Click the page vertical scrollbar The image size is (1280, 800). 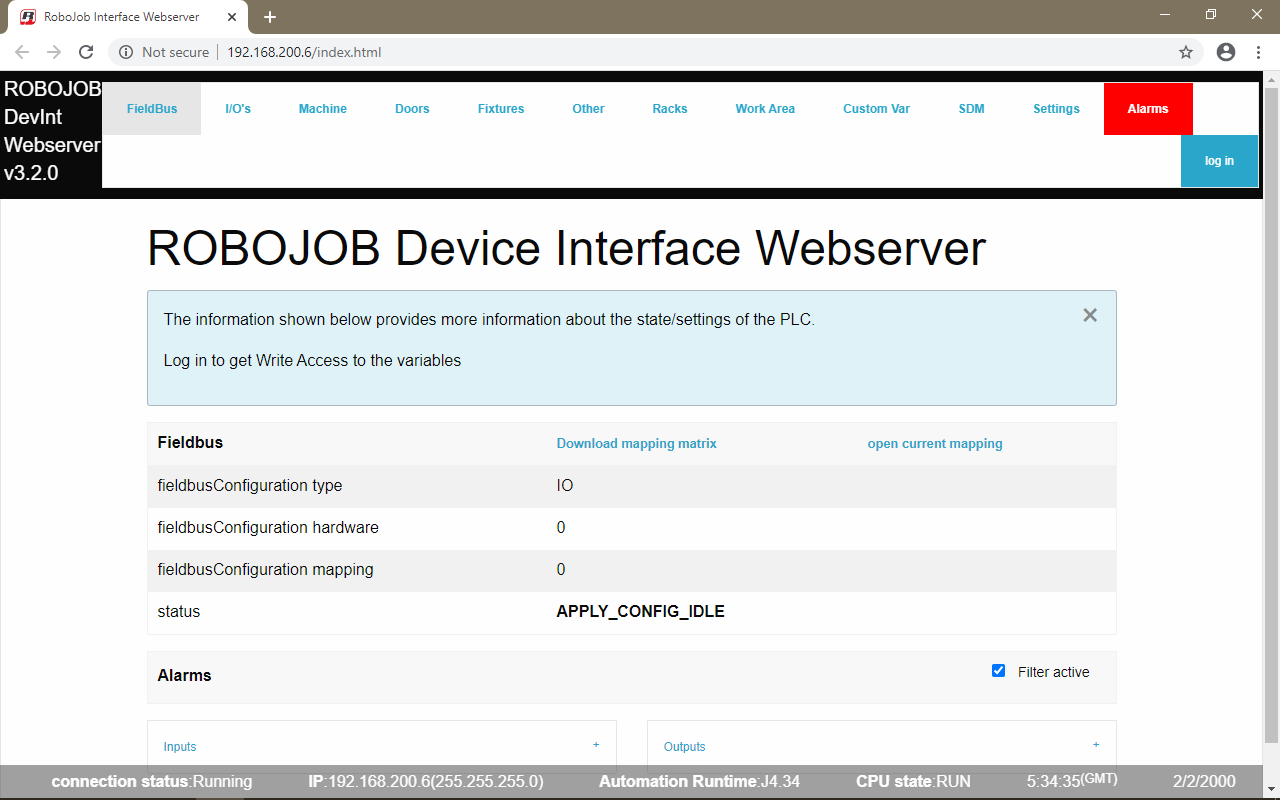(x=1272, y=415)
